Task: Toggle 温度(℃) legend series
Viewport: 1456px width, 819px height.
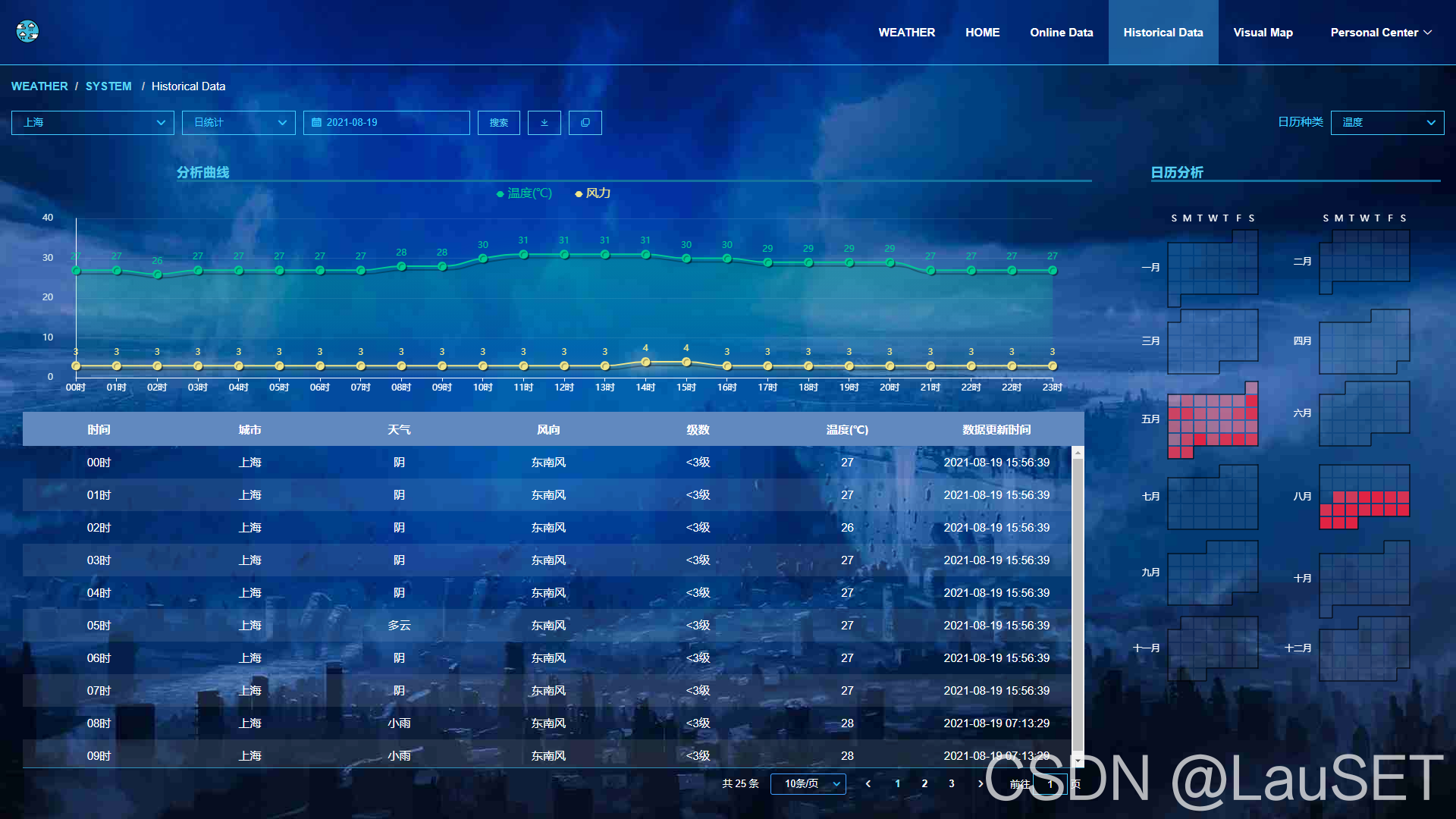Action: [524, 193]
